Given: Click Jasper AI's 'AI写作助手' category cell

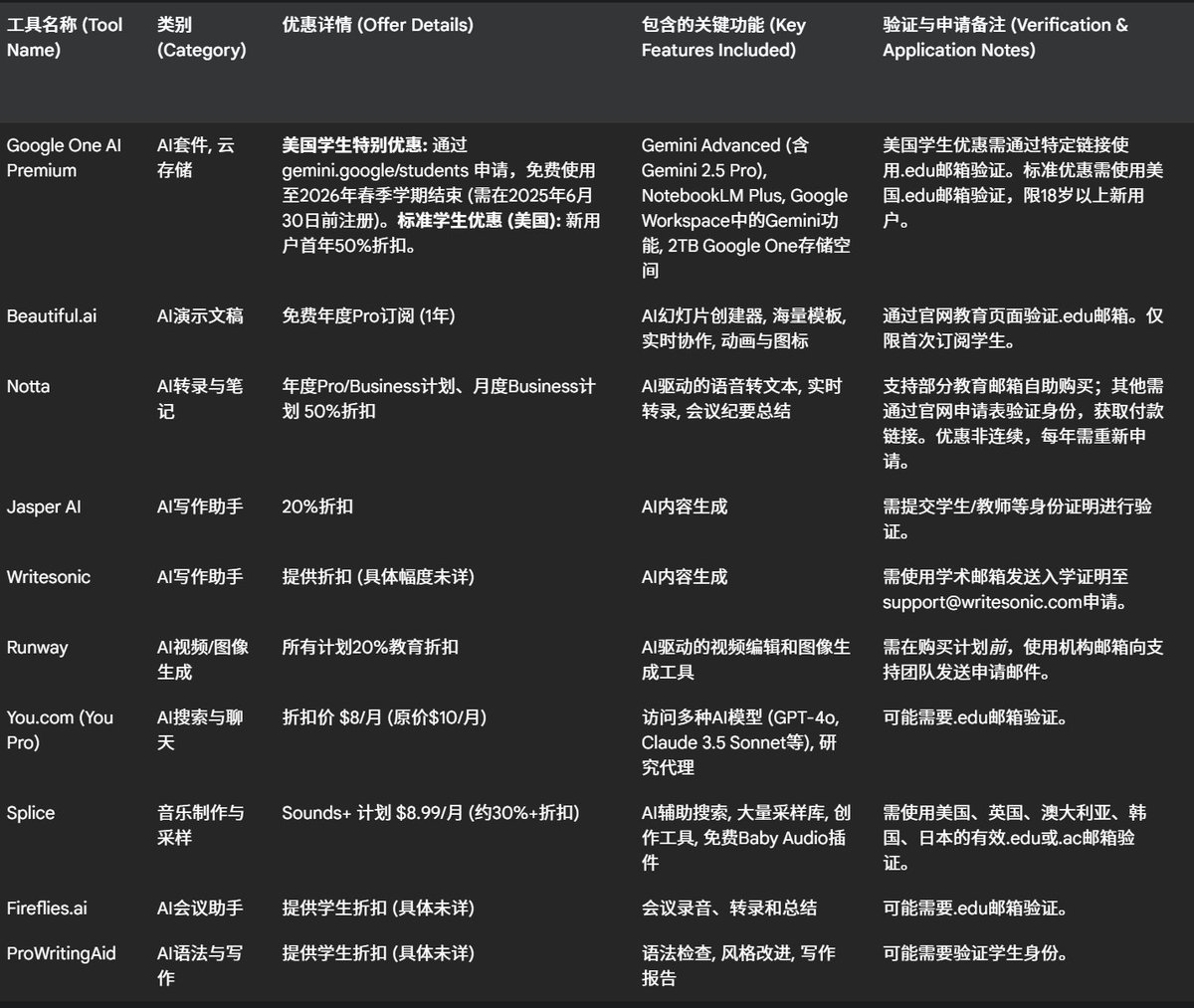Looking at the screenshot, I should 200,506.
